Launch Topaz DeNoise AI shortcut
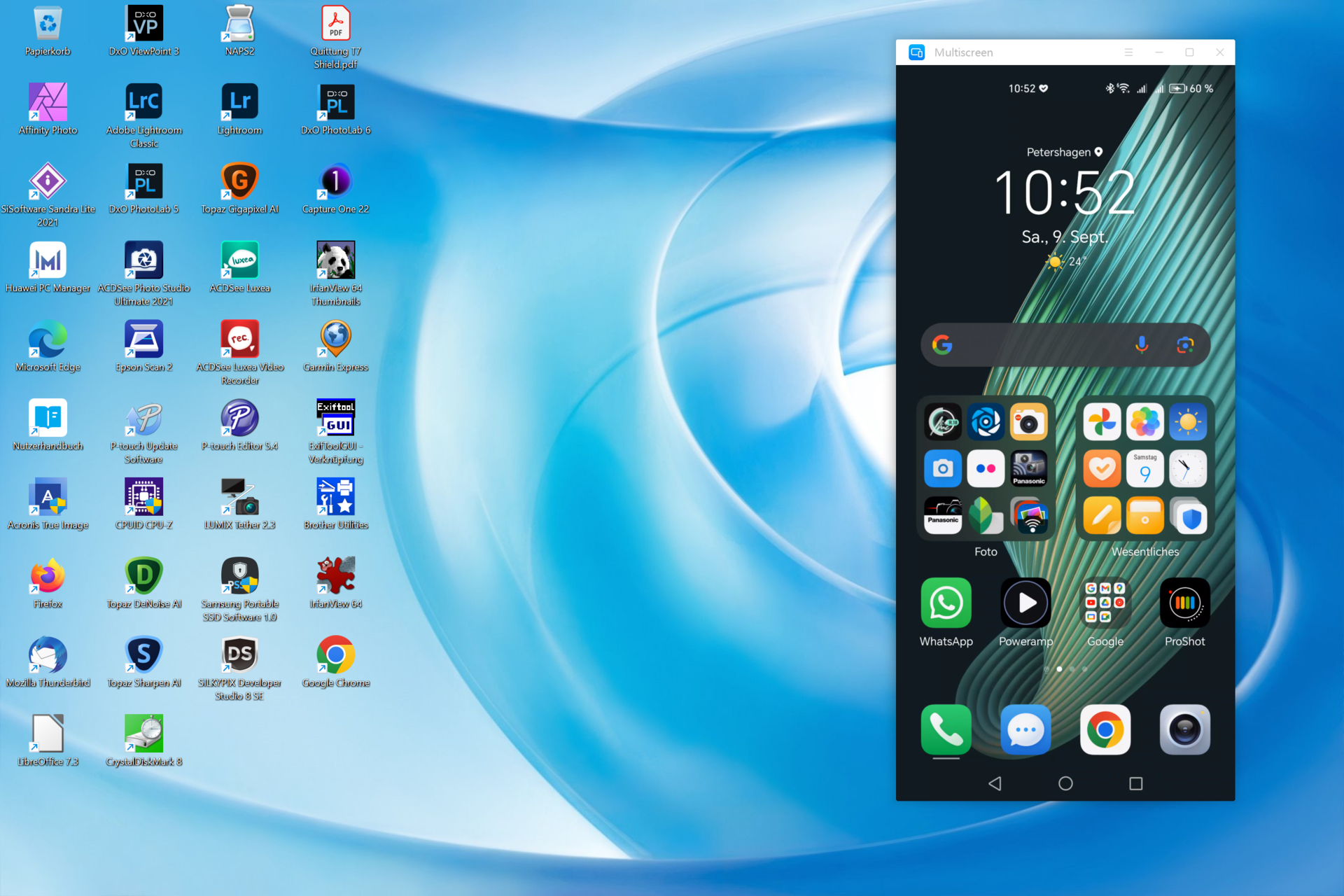The image size is (1344, 896). 144,576
